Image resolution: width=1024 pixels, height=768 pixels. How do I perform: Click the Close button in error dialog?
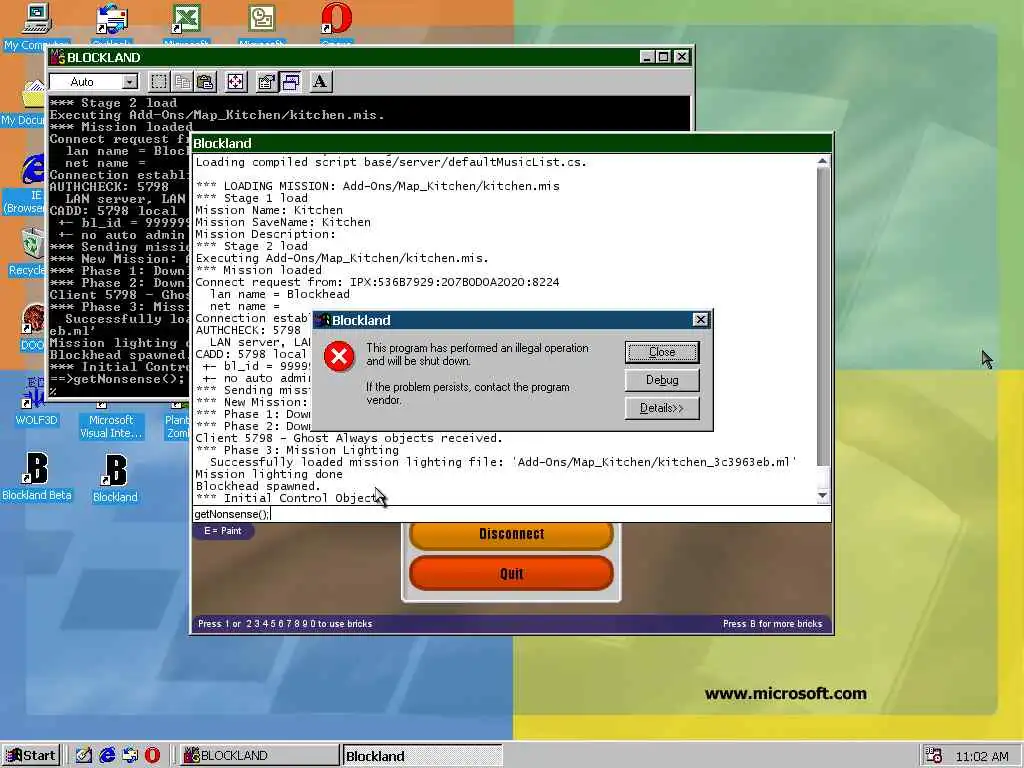662,352
